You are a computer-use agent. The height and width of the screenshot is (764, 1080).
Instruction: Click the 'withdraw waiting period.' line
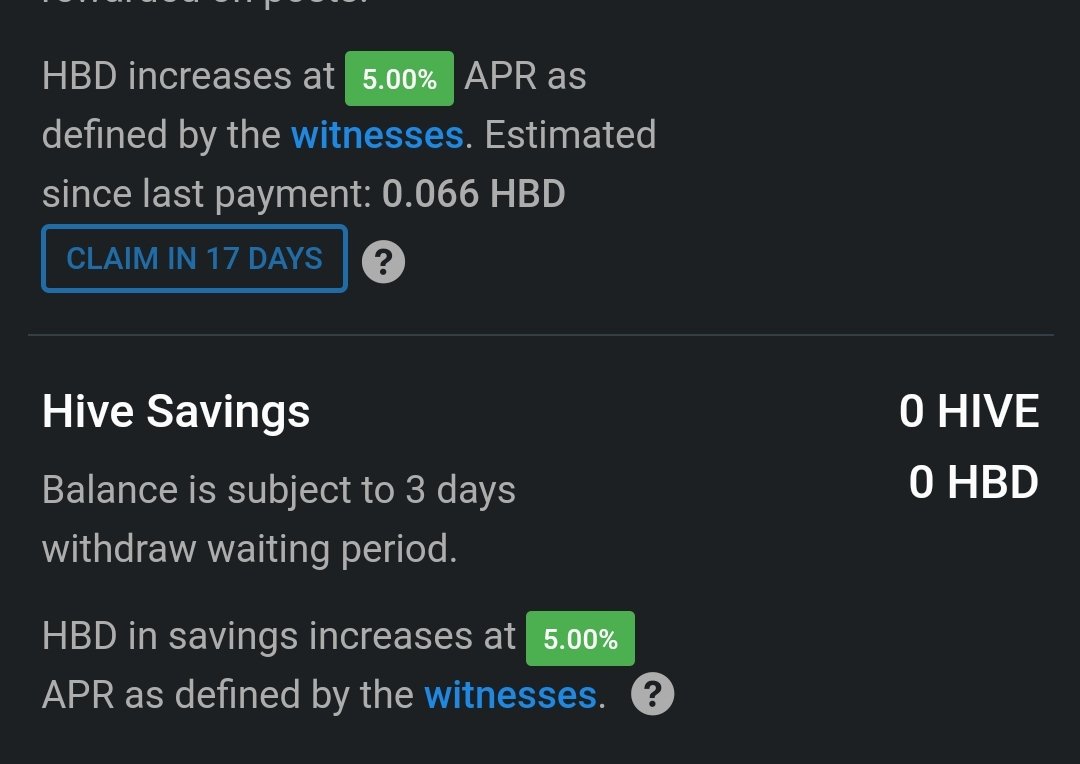click(x=250, y=549)
